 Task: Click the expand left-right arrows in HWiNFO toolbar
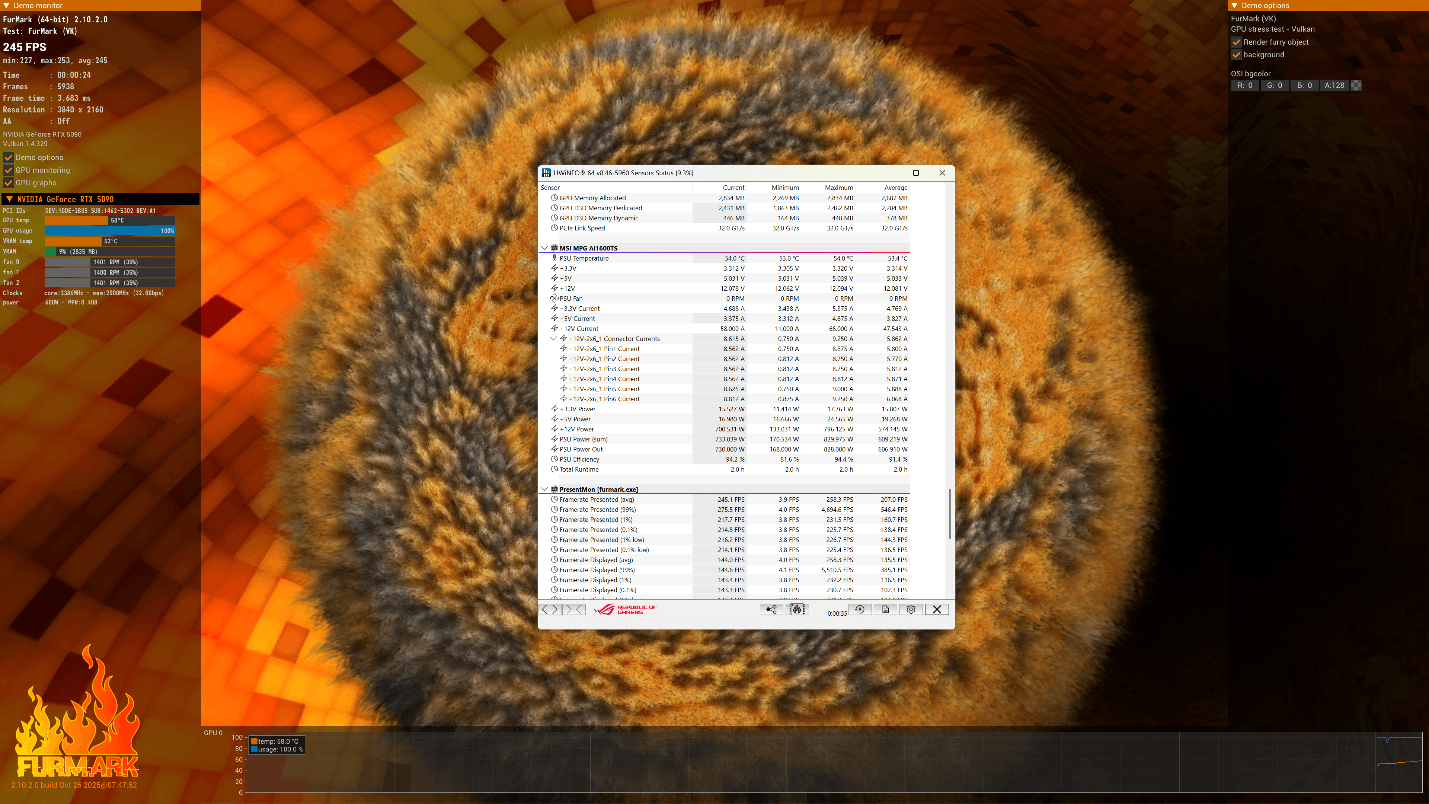(x=551, y=609)
